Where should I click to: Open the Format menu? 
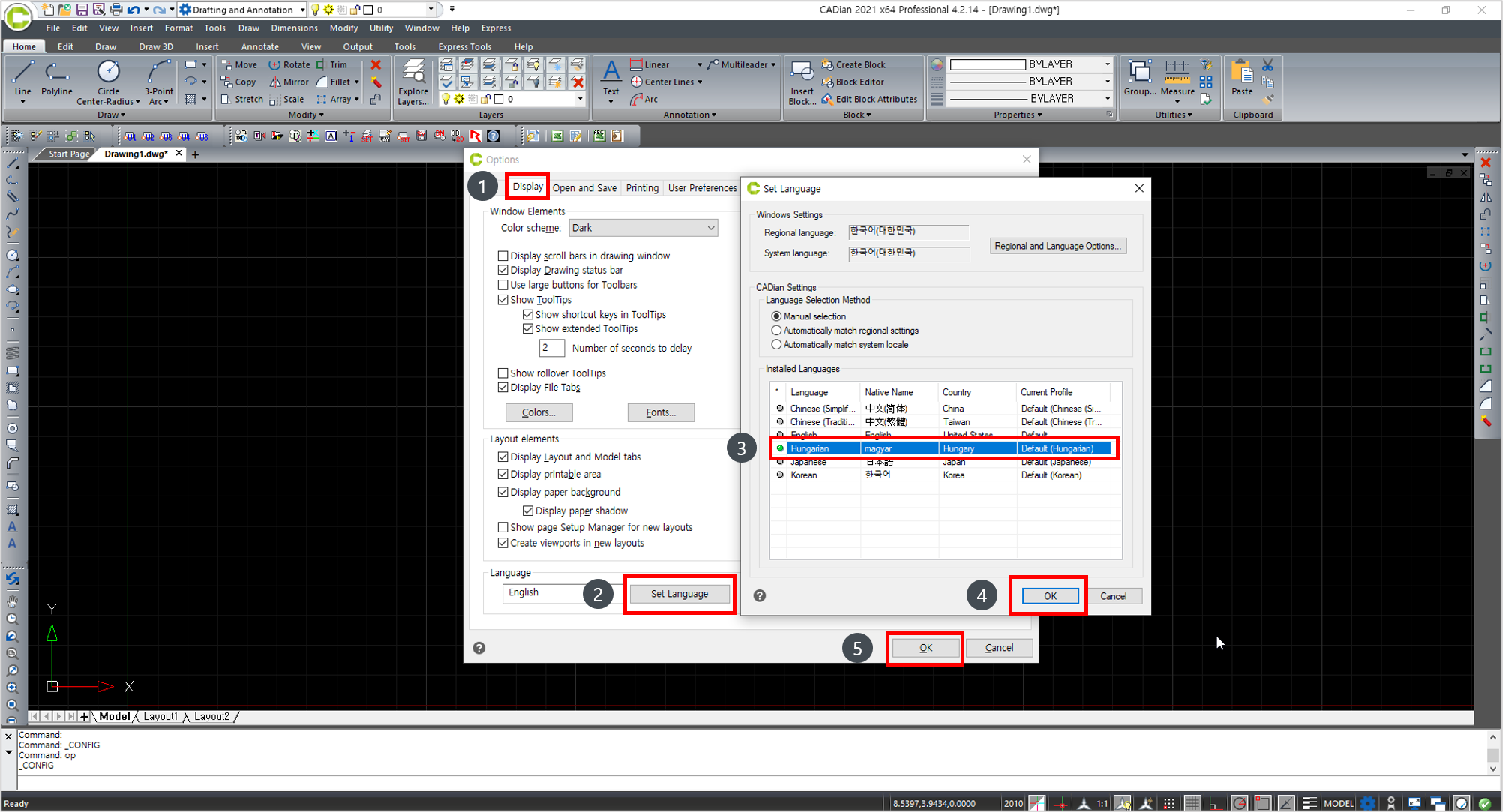point(178,28)
